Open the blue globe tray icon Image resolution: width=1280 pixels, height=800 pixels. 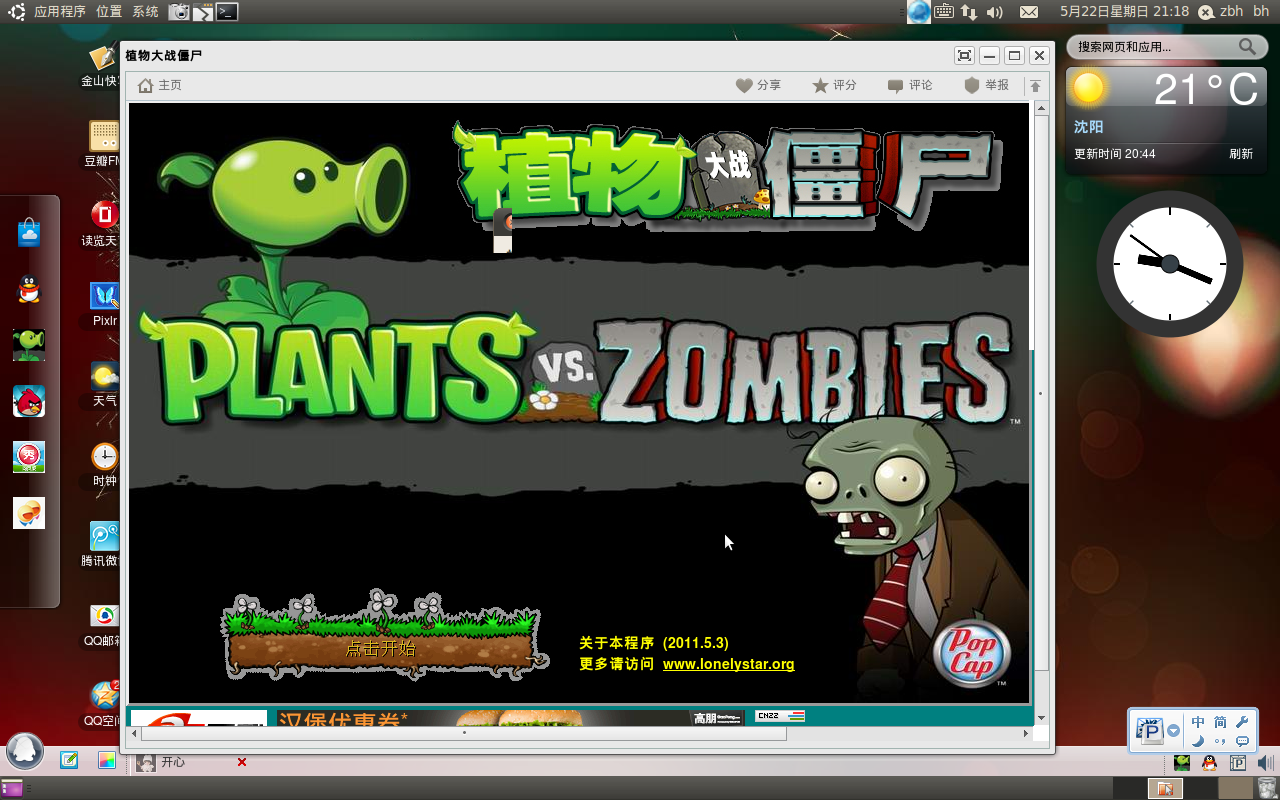[919, 12]
